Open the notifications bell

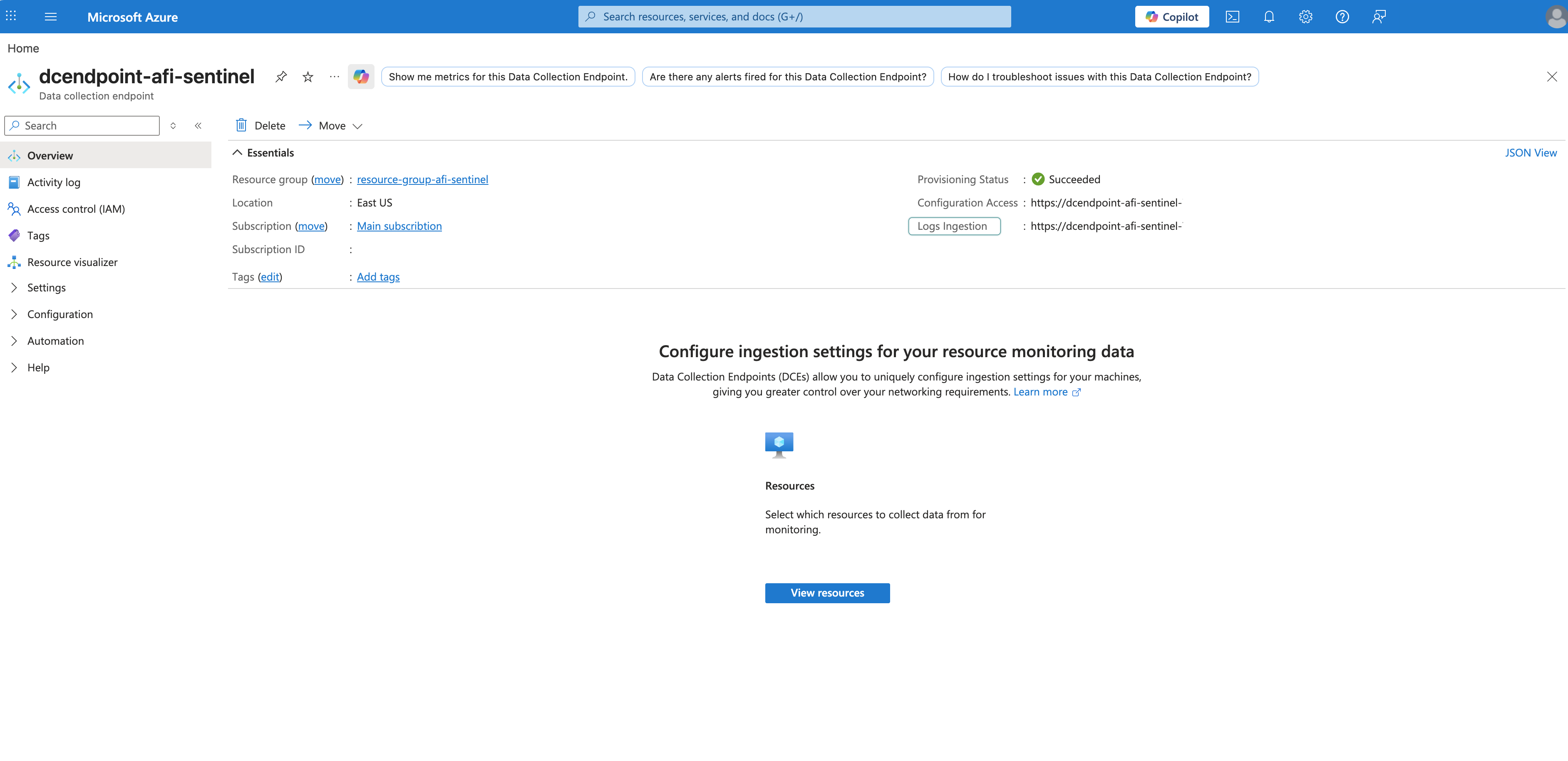[1269, 16]
